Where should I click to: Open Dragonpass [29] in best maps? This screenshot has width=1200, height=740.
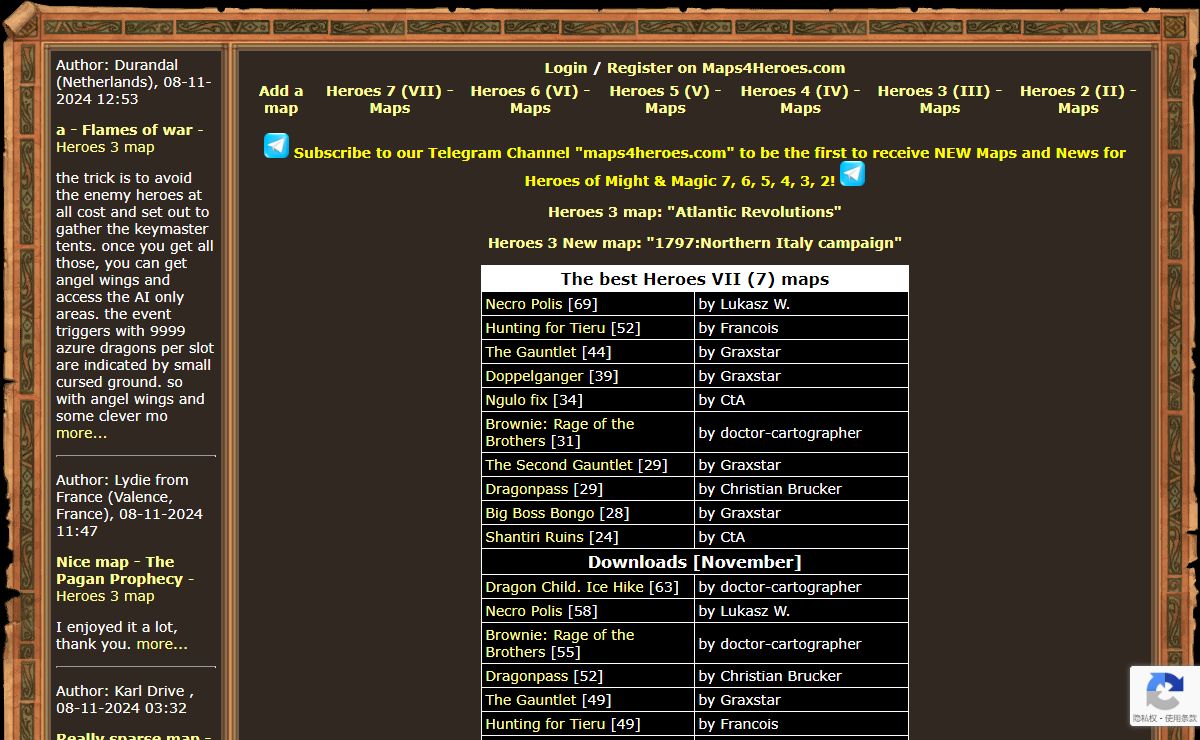(526, 489)
